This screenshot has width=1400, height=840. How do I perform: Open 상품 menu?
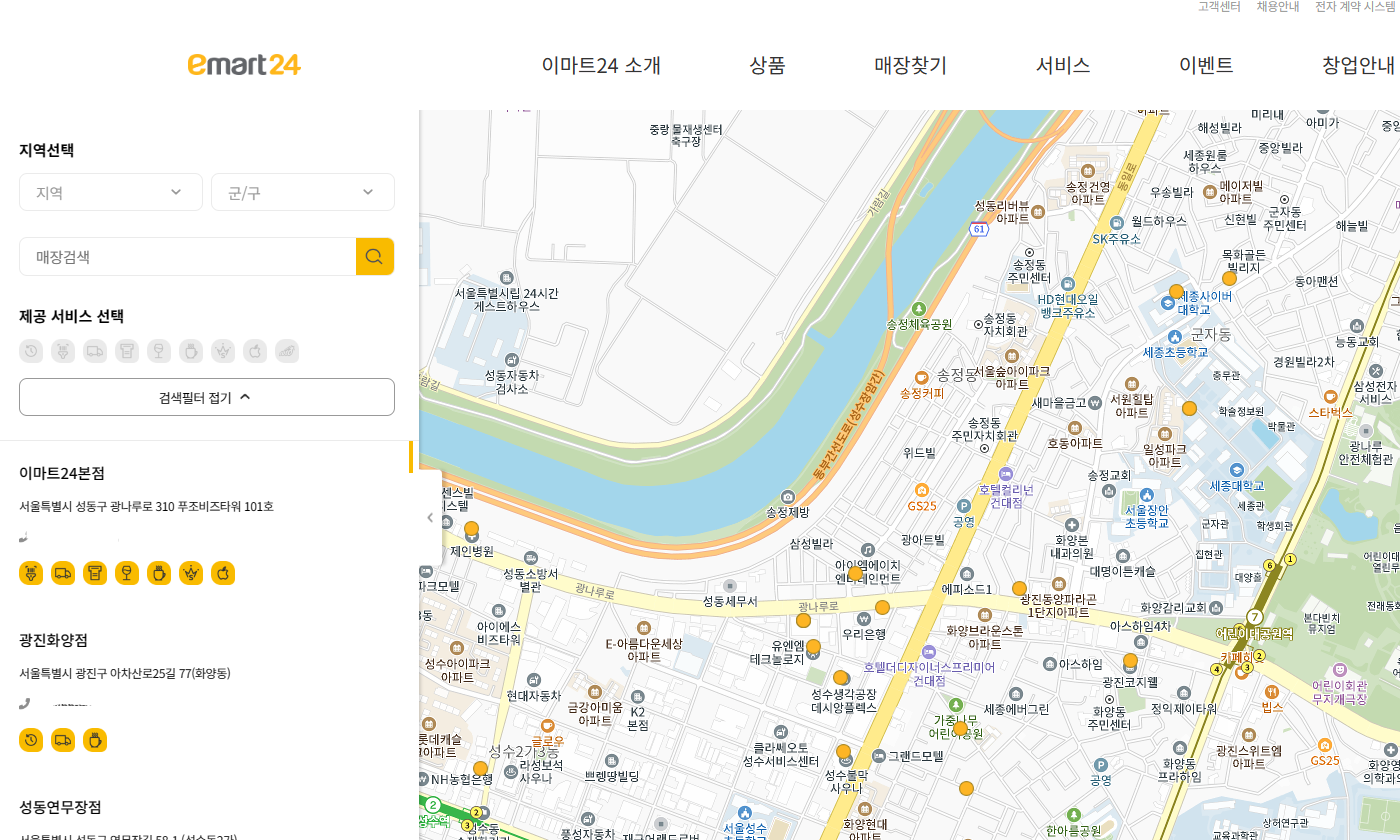click(x=767, y=65)
